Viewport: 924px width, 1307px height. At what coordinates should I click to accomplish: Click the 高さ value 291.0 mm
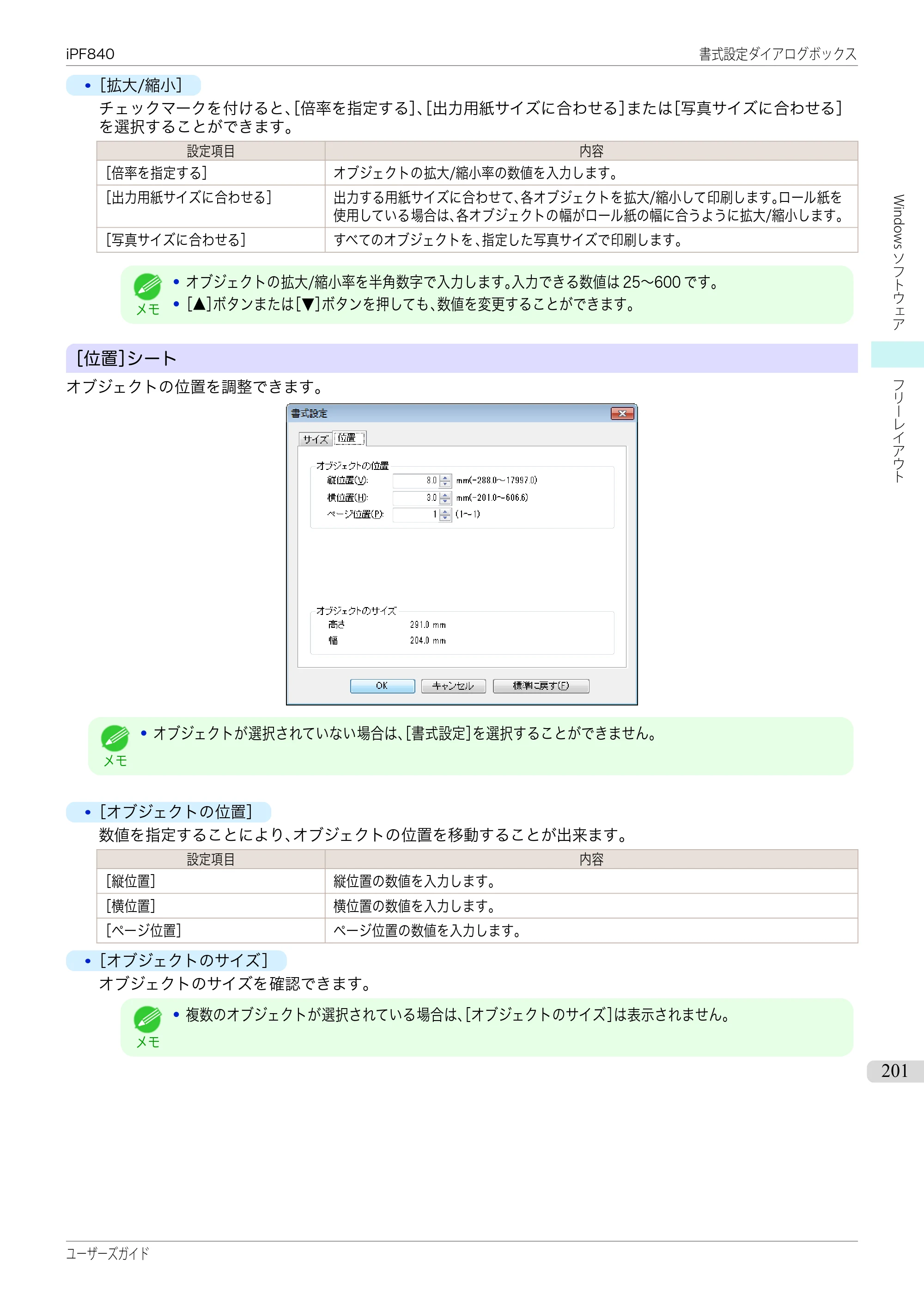pos(427,625)
